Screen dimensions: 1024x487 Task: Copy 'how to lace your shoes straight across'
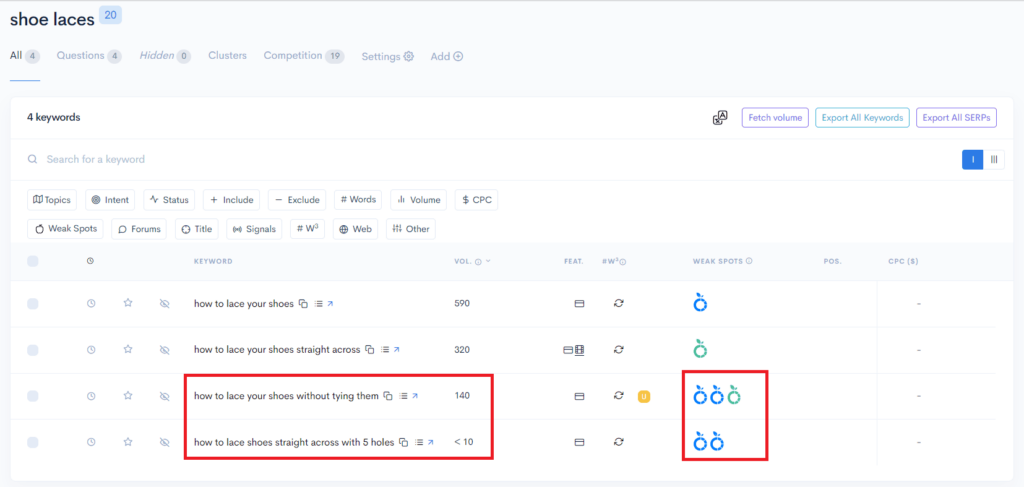point(370,350)
